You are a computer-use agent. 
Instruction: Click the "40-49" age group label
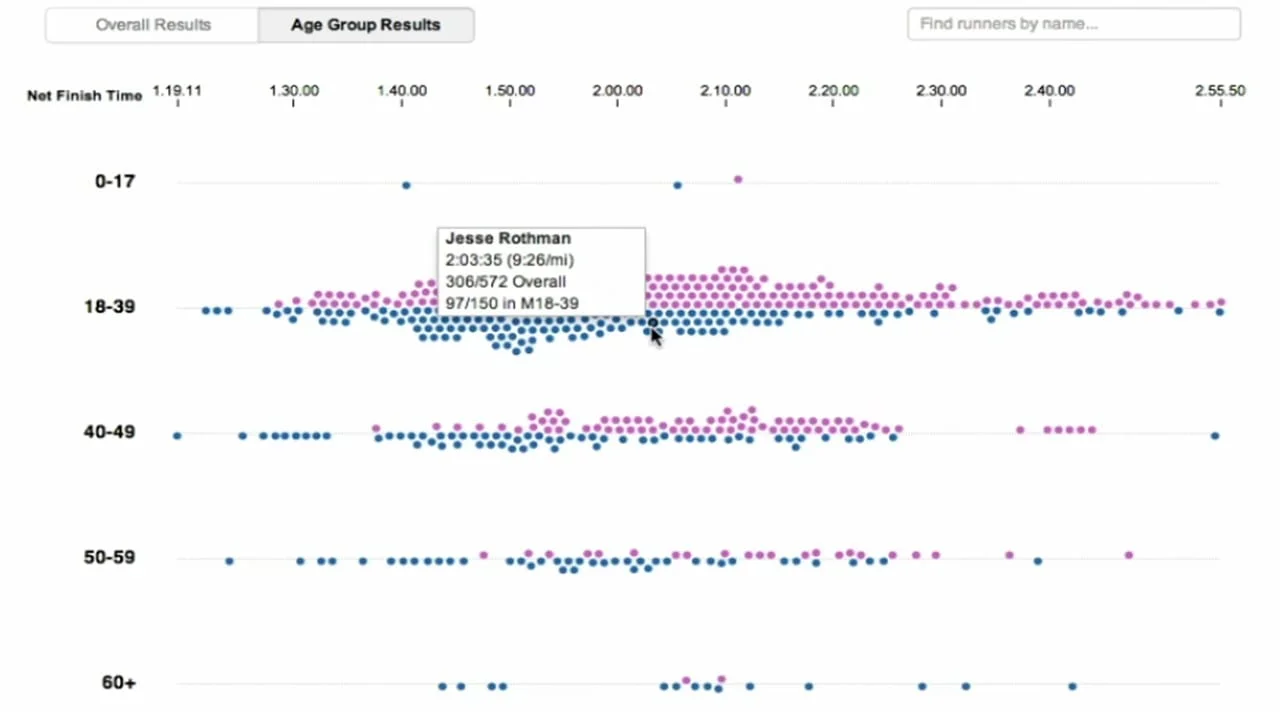[110, 433]
